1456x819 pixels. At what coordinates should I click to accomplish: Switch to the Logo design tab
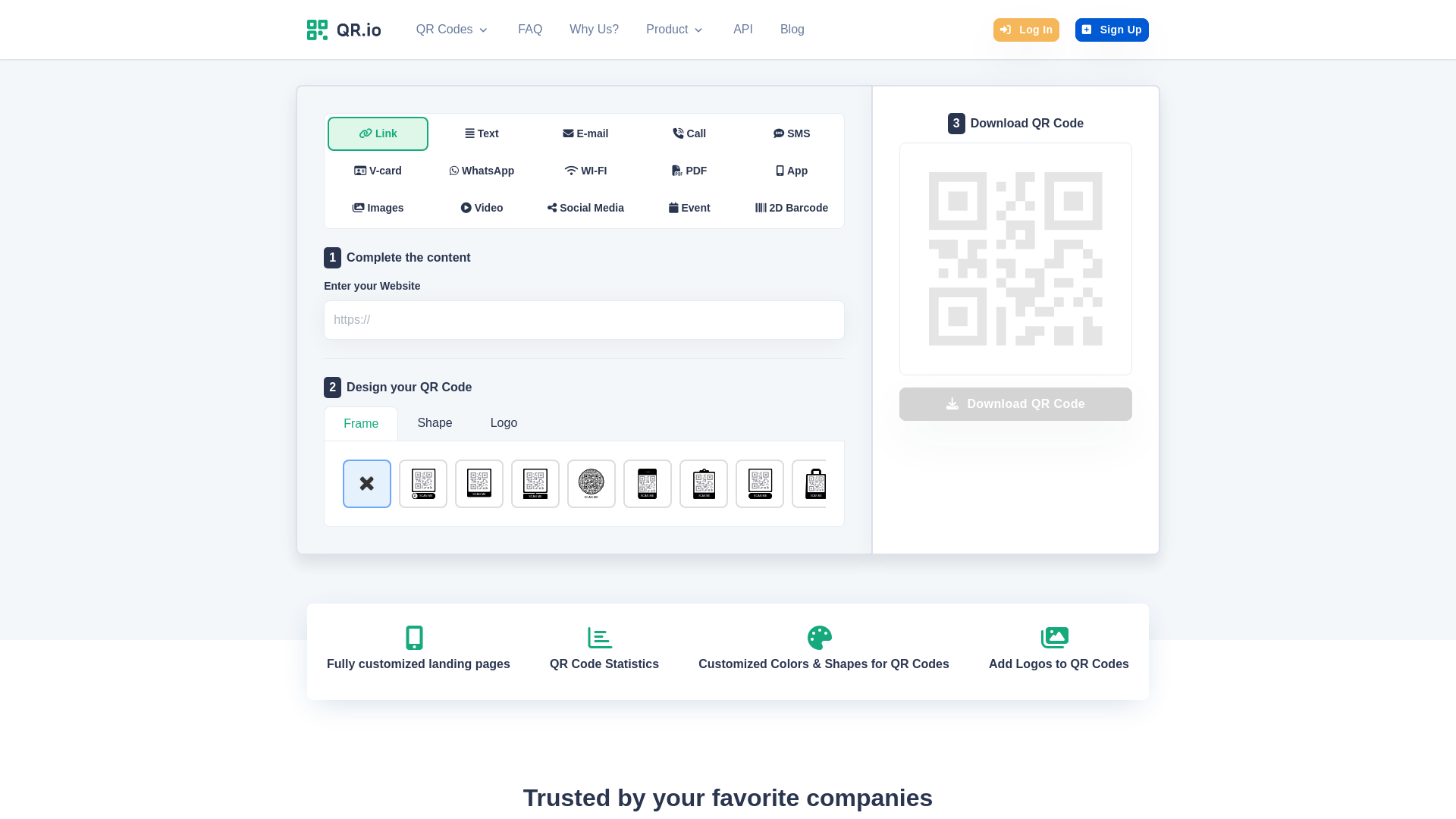[504, 423]
